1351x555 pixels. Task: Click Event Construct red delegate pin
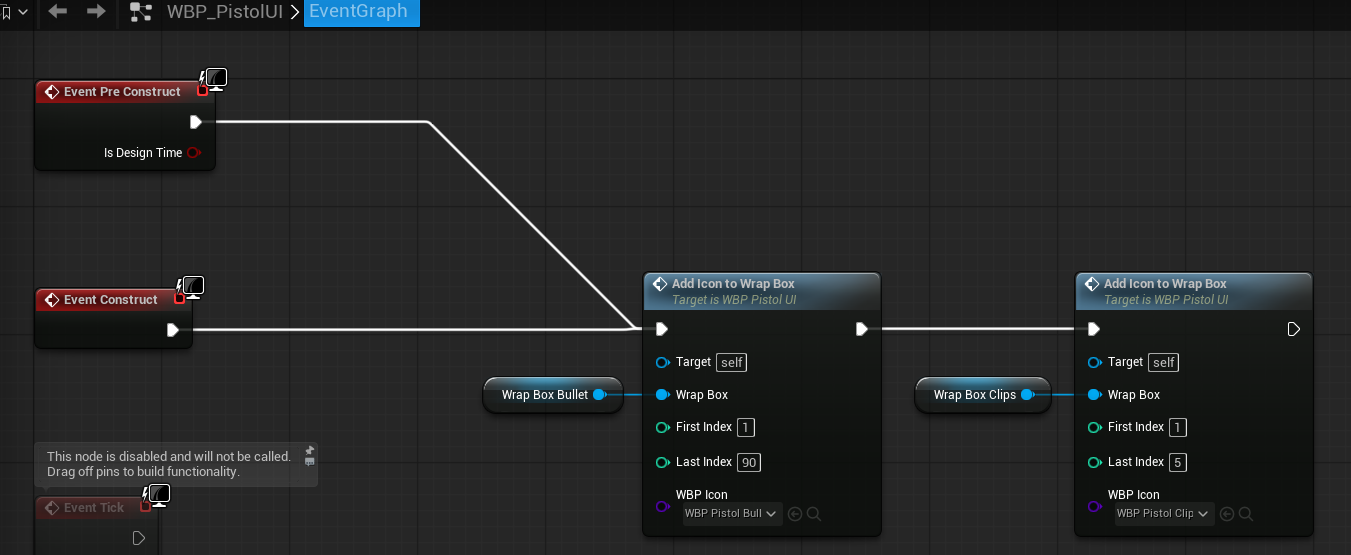click(x=179, y=298)
